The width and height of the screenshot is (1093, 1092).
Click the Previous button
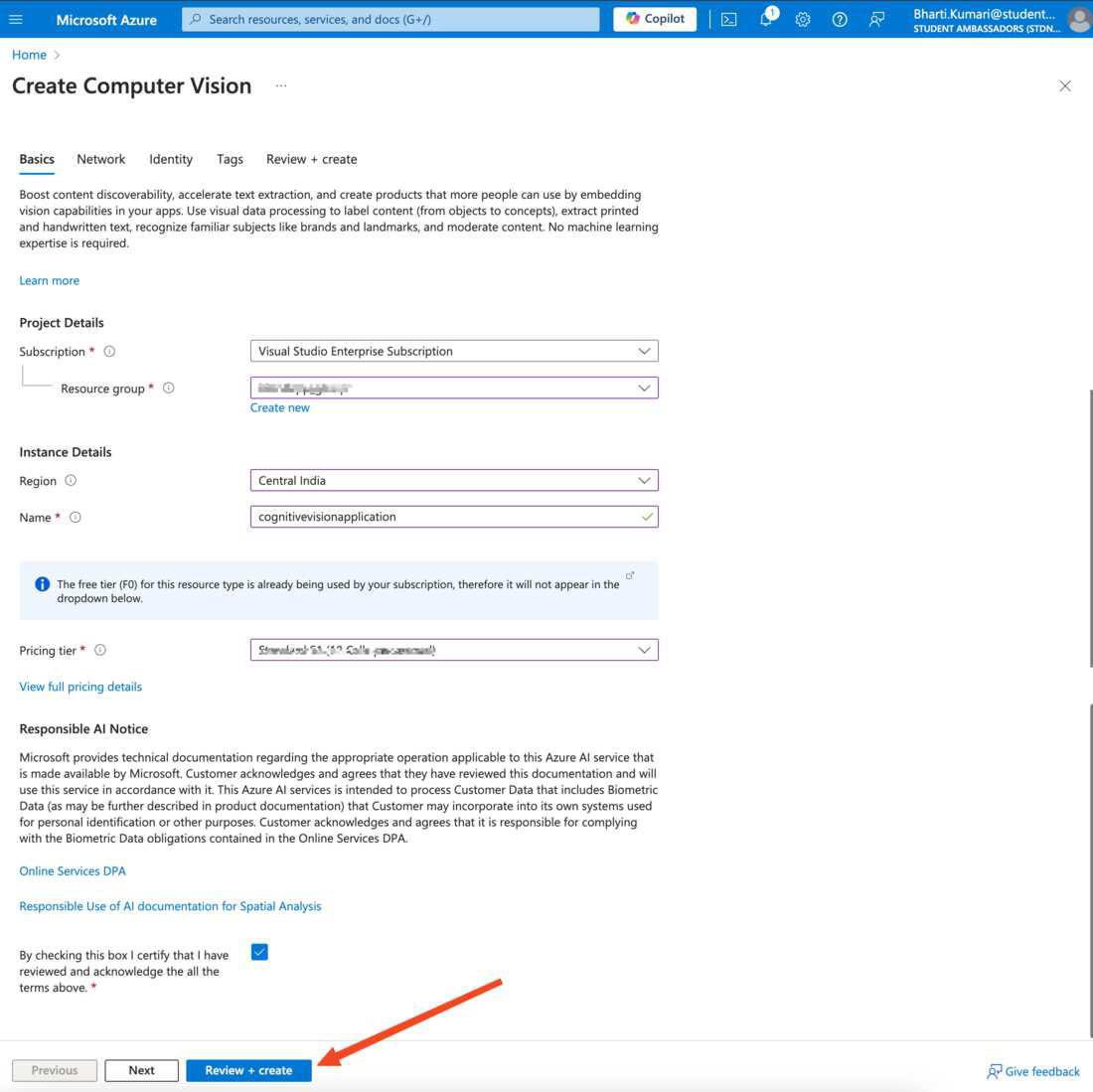pos(55,1070)
